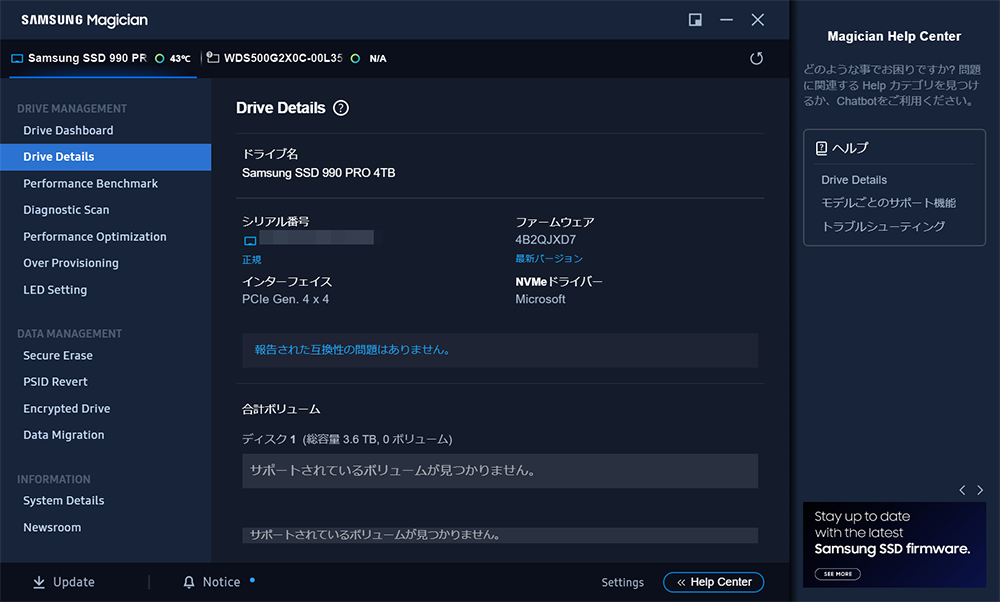Open Notice panel

(x=212, y=582)
